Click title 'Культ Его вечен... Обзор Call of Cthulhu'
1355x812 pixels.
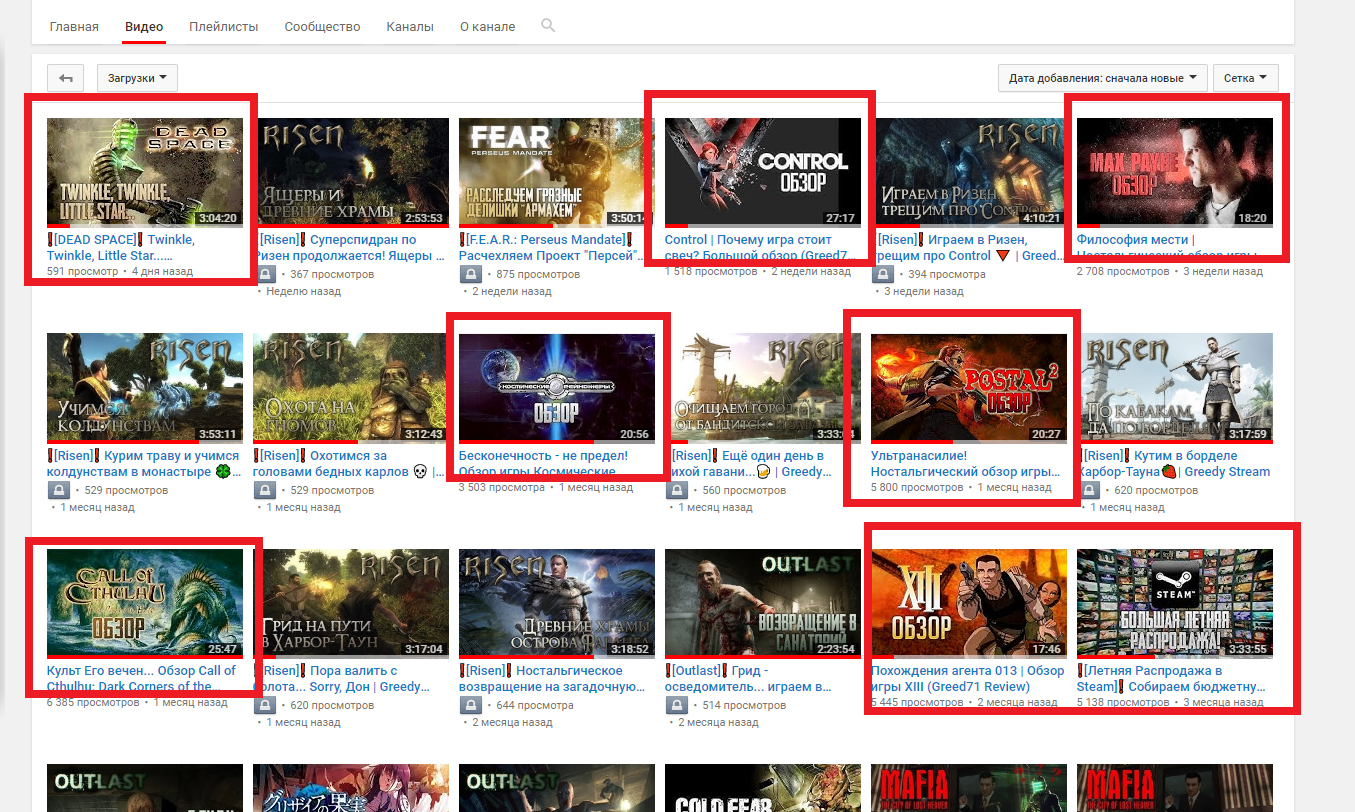tap(142, 678)
